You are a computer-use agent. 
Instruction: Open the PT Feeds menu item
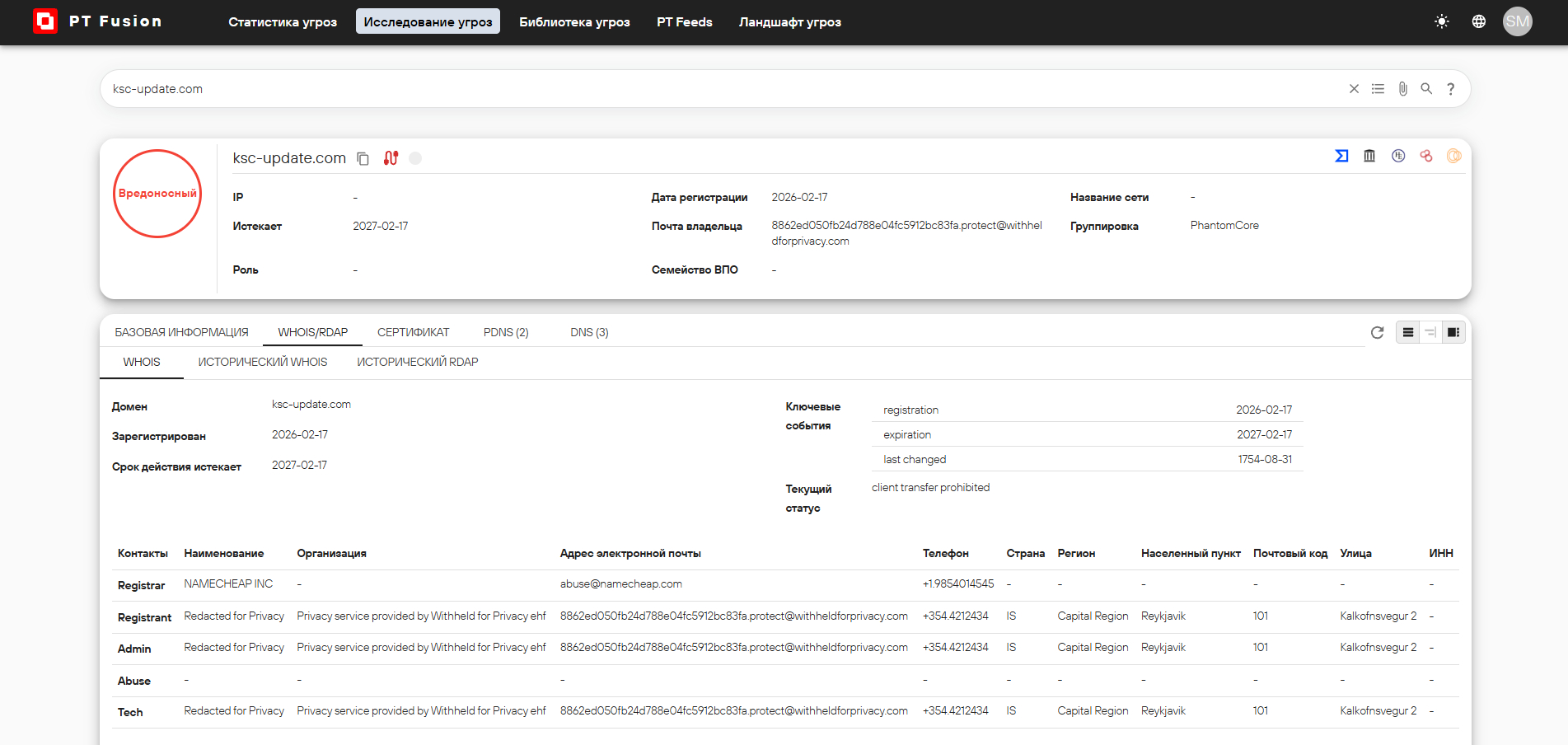coord(685,22)
